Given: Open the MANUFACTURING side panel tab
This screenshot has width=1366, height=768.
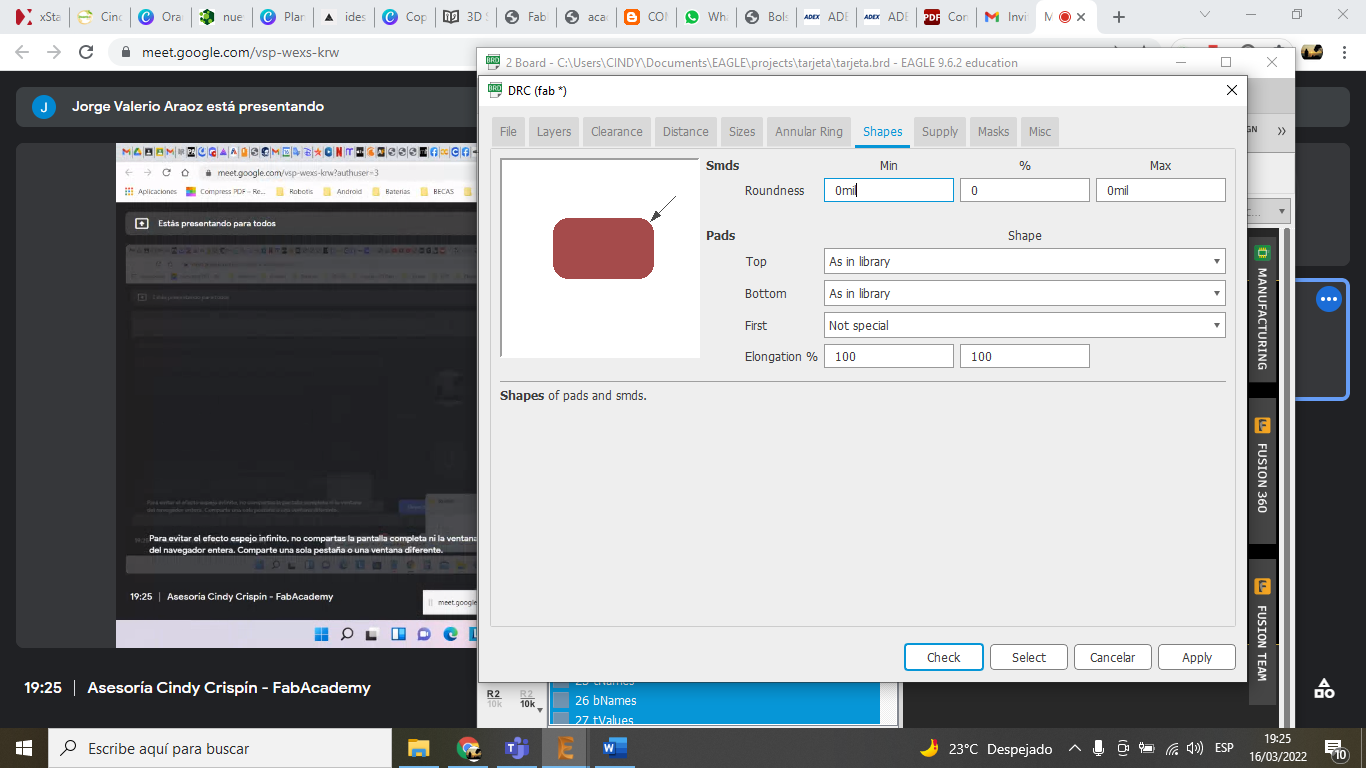Looking at the screenshot, I should 1261,308.
